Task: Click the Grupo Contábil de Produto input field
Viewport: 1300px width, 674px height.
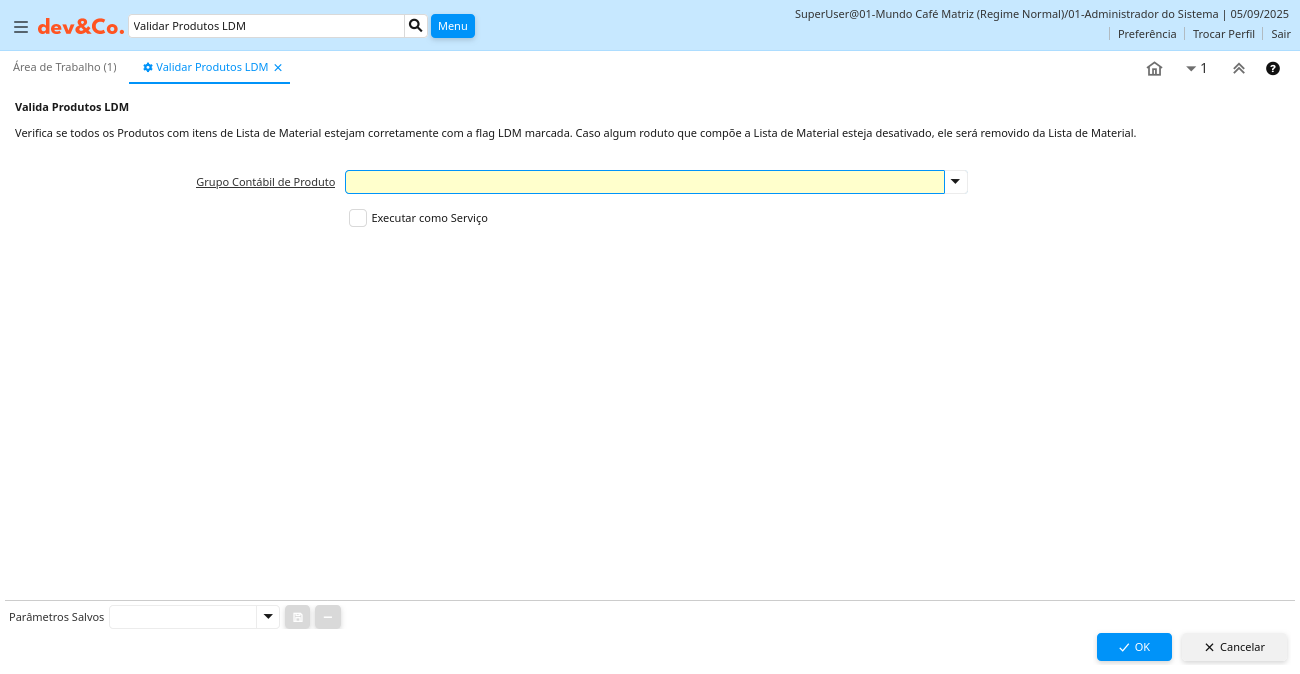Action: click(644, 182)
